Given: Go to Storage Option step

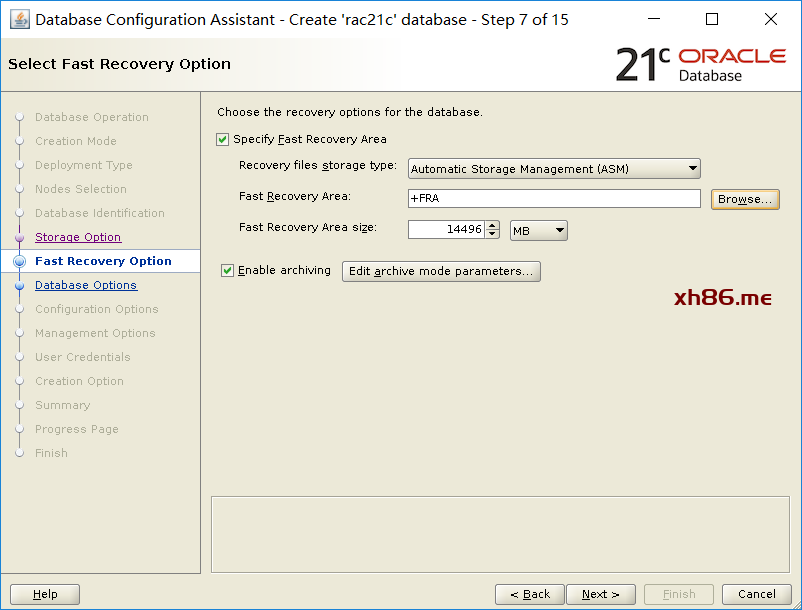Looking at the screenshot, I should click(78, 238).
